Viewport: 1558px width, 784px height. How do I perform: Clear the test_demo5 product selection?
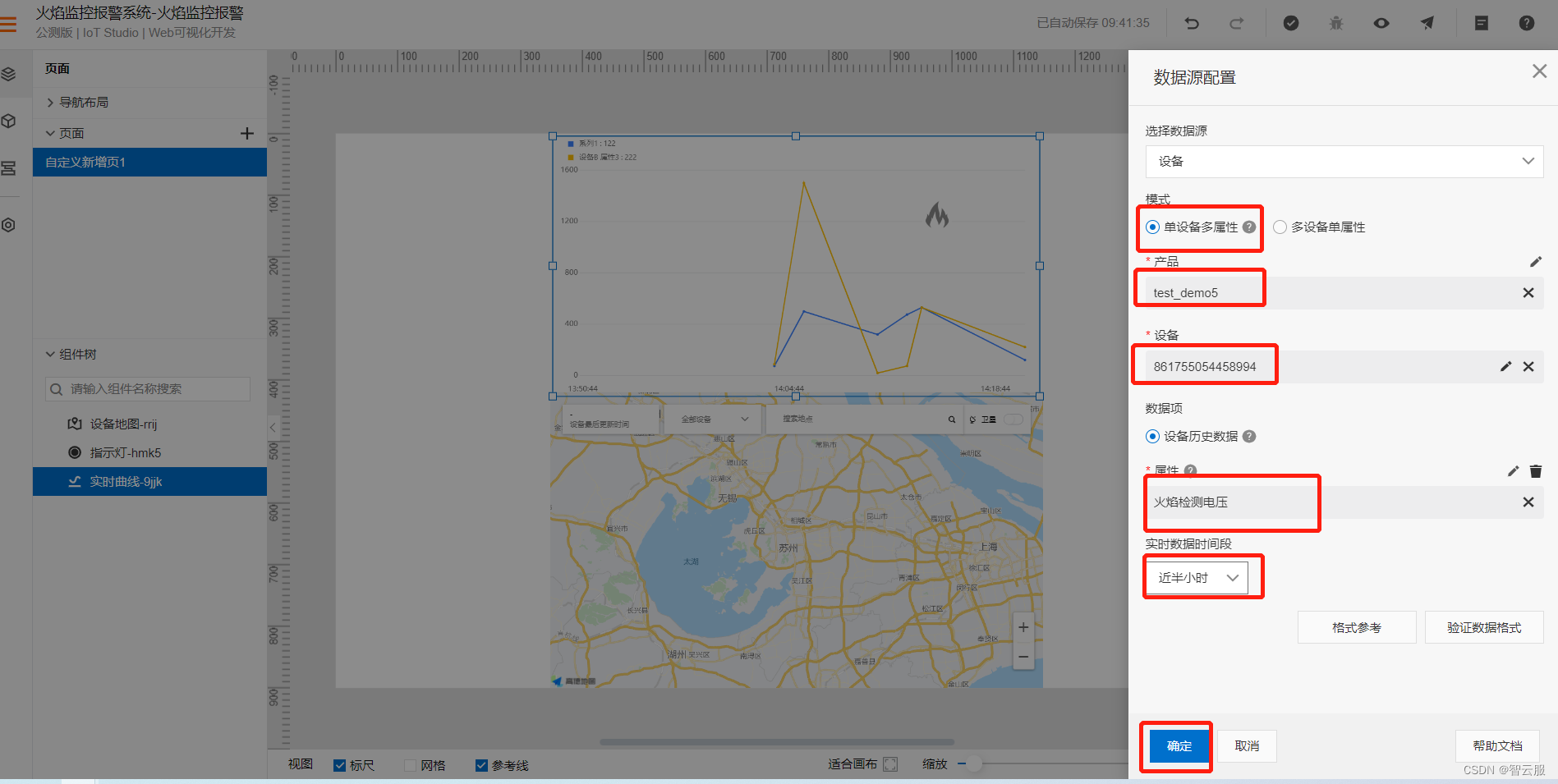[1528, 292]
